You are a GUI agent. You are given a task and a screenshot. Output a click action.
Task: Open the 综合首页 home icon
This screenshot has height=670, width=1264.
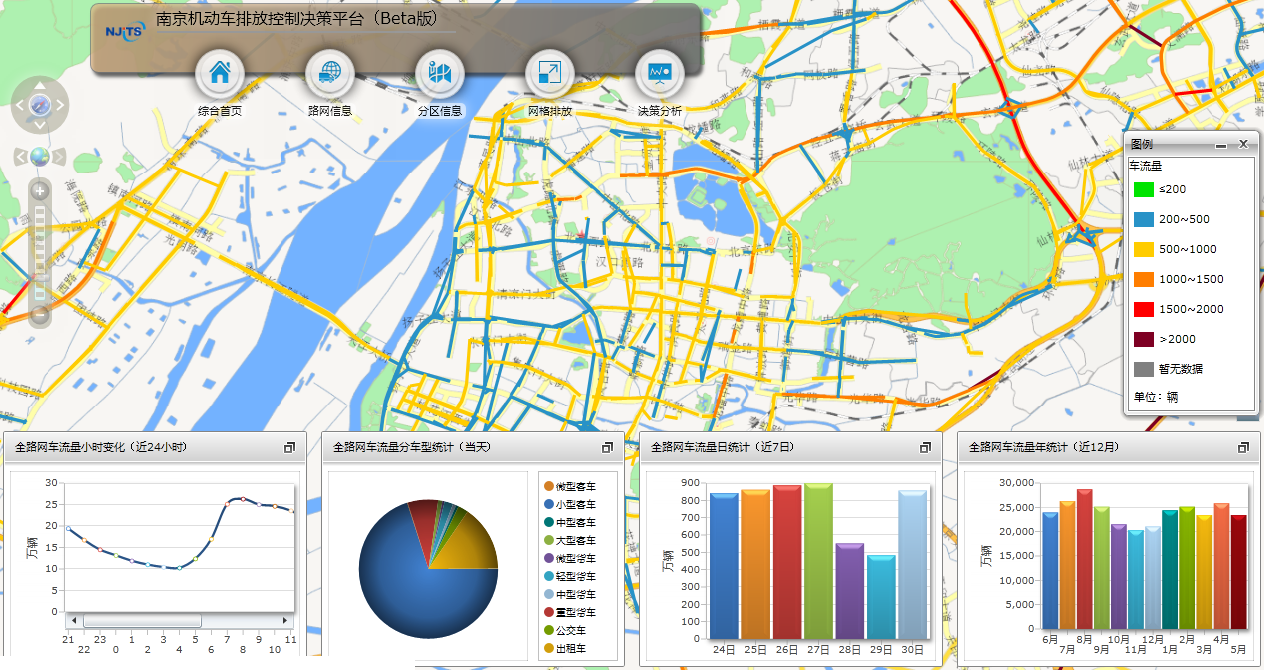click(220, 73)
